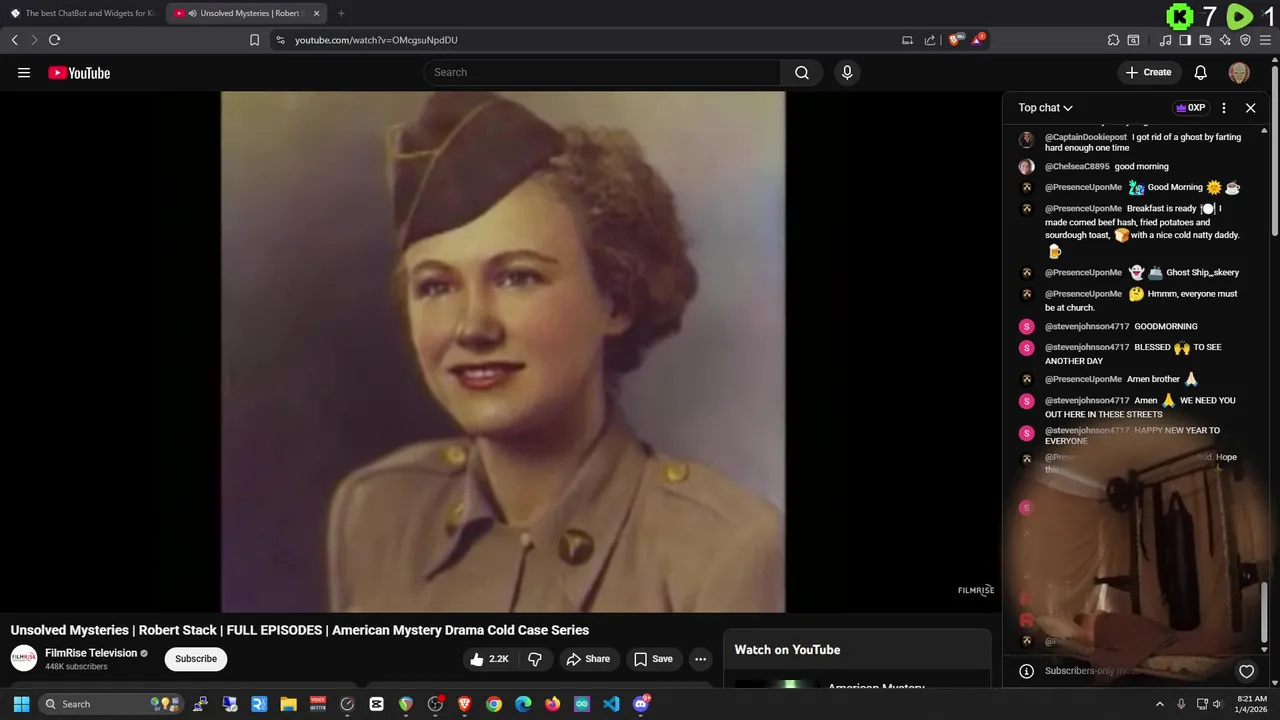1280x720 pixels.
Task: Switch to the best ChatBot and Widgets tab
Action: (x=83, y=13)
